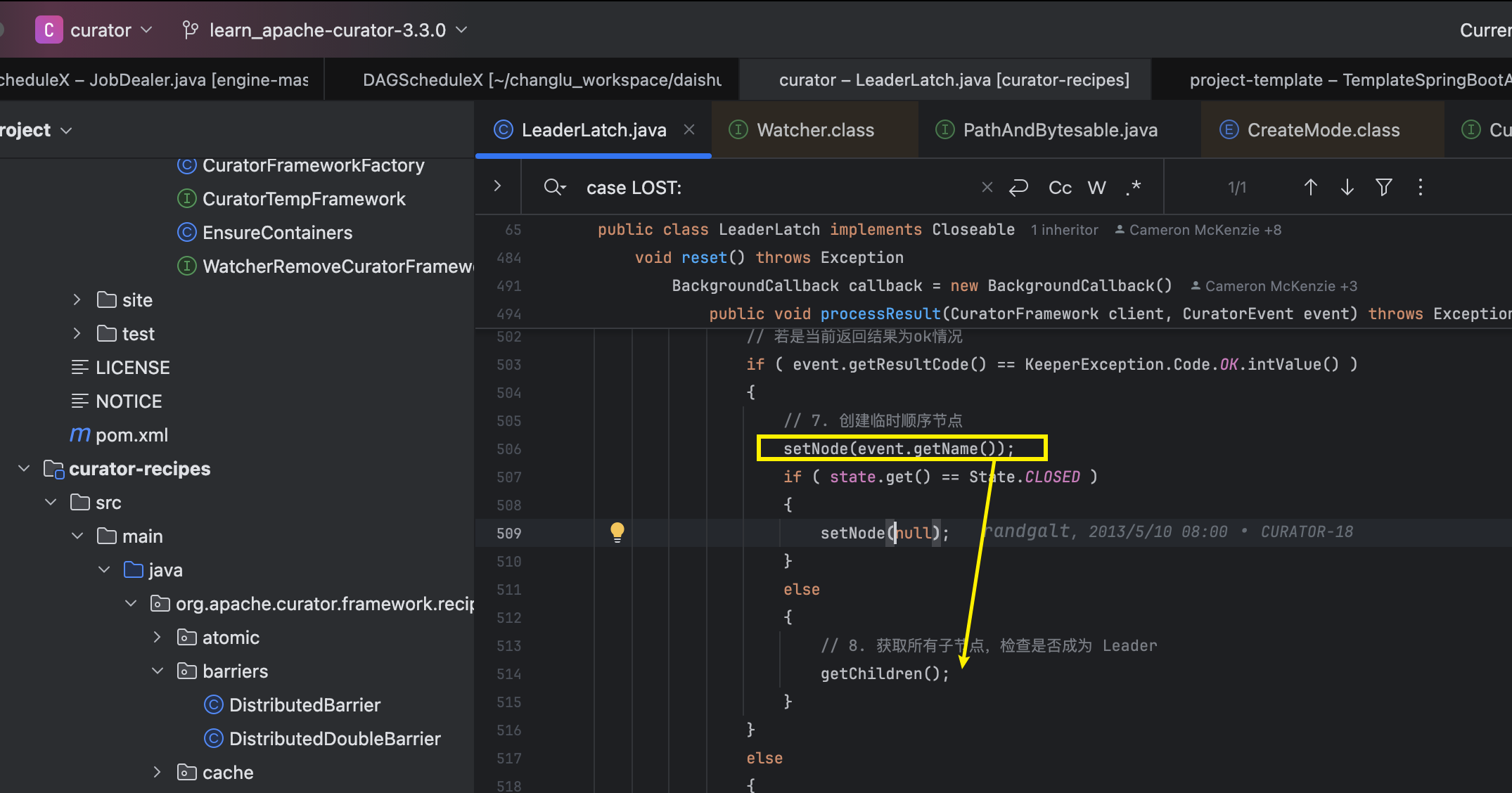The image size is (1512, 793).
Task: Switch to the Watcher.class tab
Action: click(814, 130)
